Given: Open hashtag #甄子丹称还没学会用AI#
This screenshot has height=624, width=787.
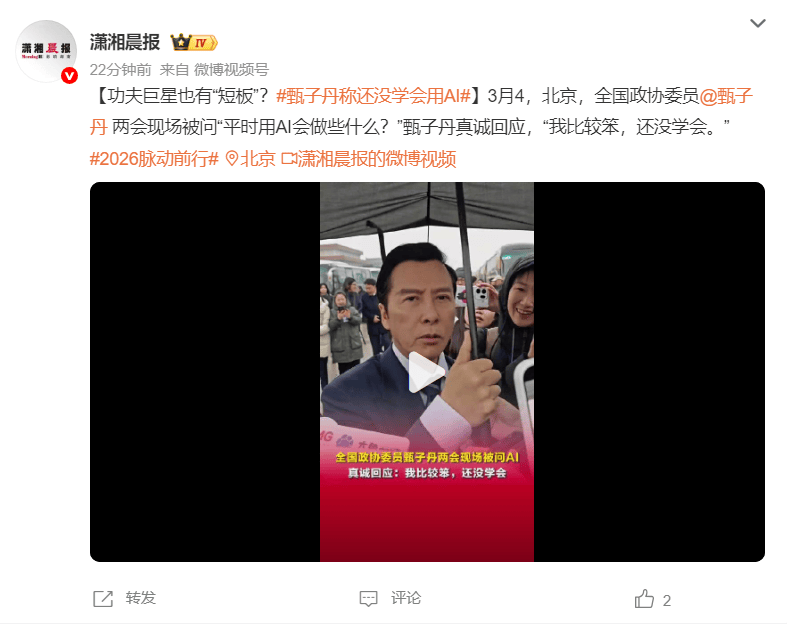Looking at the screenshot, I should click(374, 95).
